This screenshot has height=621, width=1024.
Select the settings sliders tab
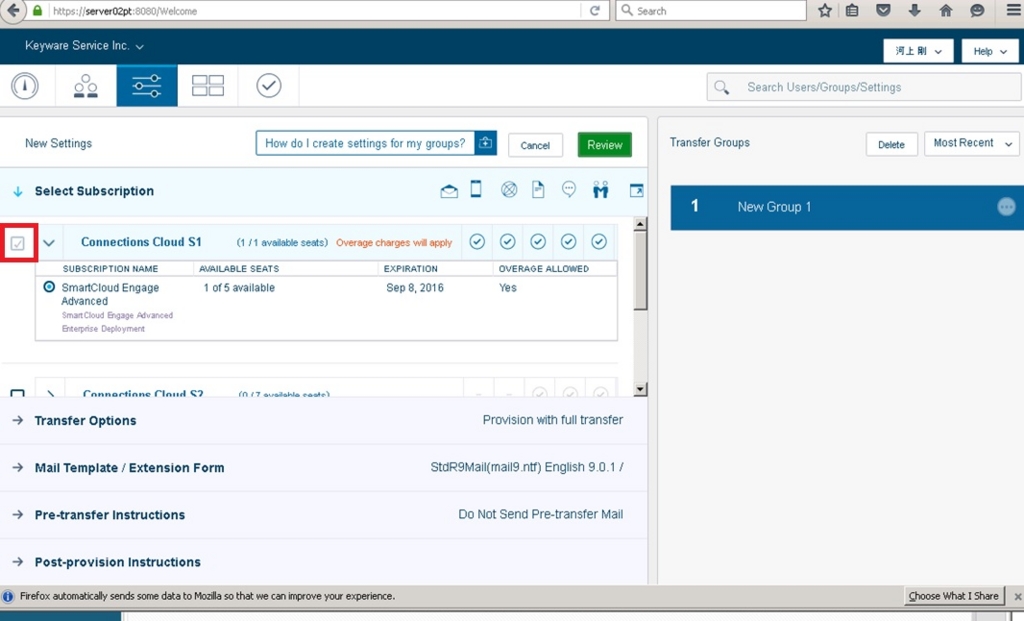click(x=147, y=86)
